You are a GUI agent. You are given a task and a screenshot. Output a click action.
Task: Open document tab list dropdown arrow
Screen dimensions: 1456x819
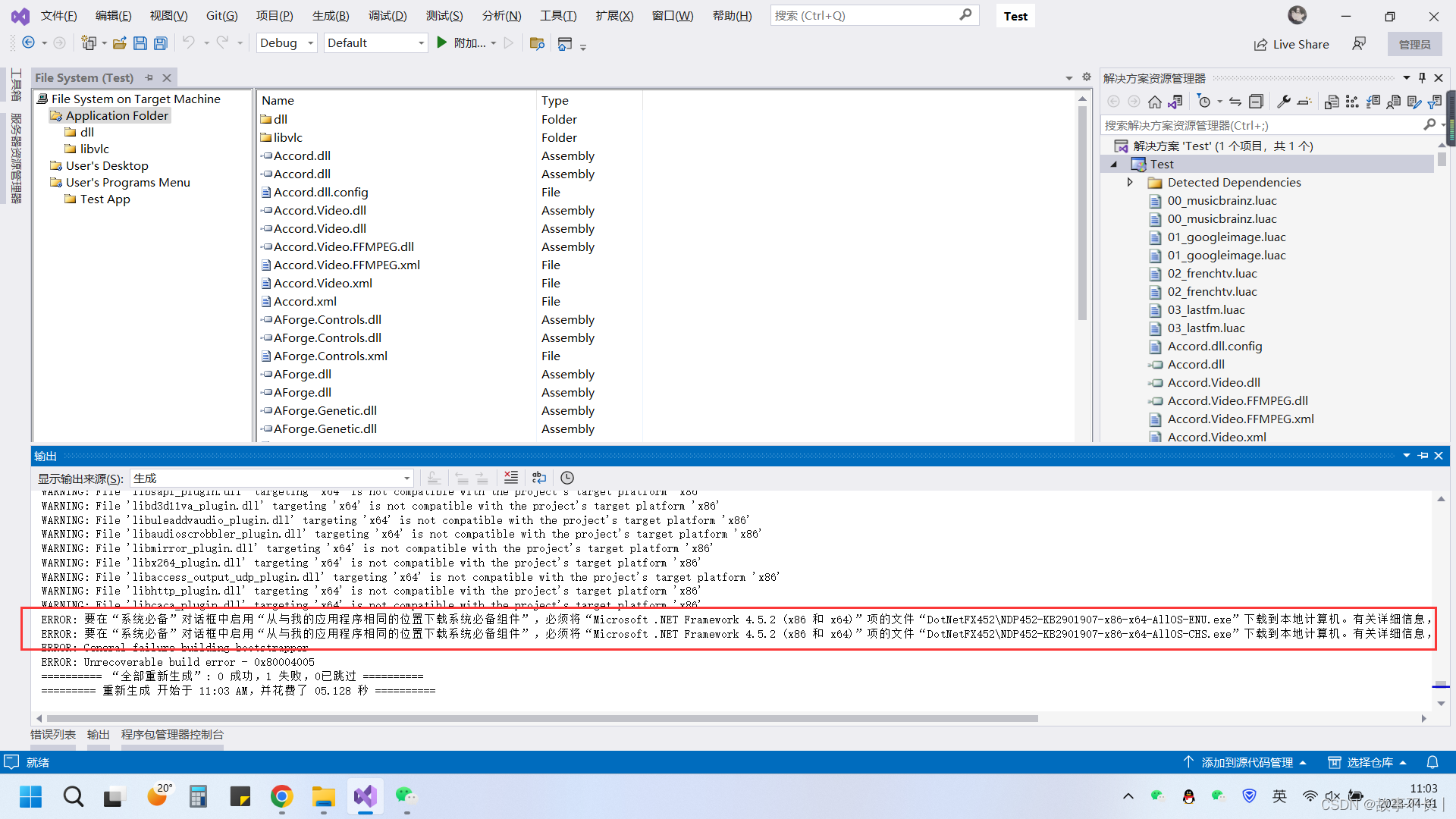point(1069,77)
